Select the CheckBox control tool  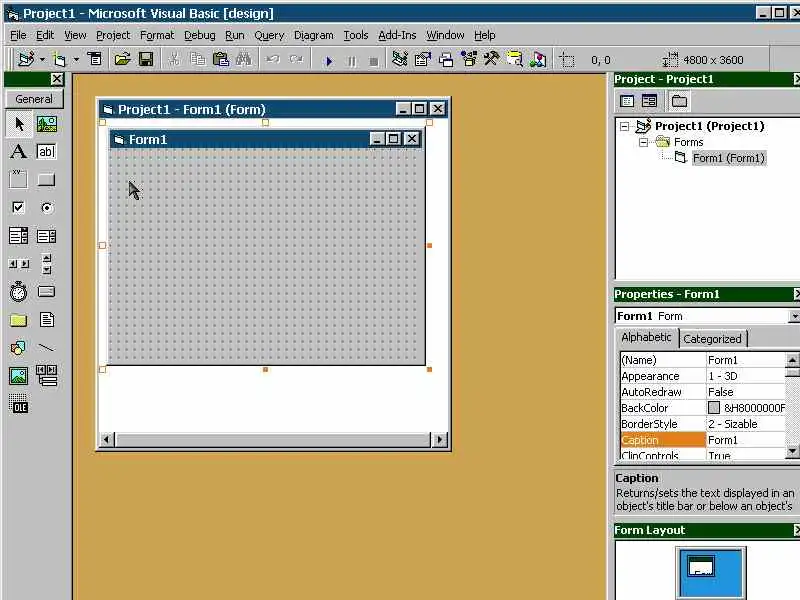(x=19, y=207)
